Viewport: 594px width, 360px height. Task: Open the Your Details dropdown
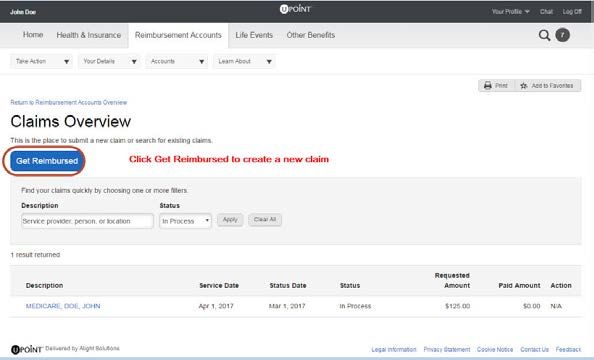pos(109,61)
